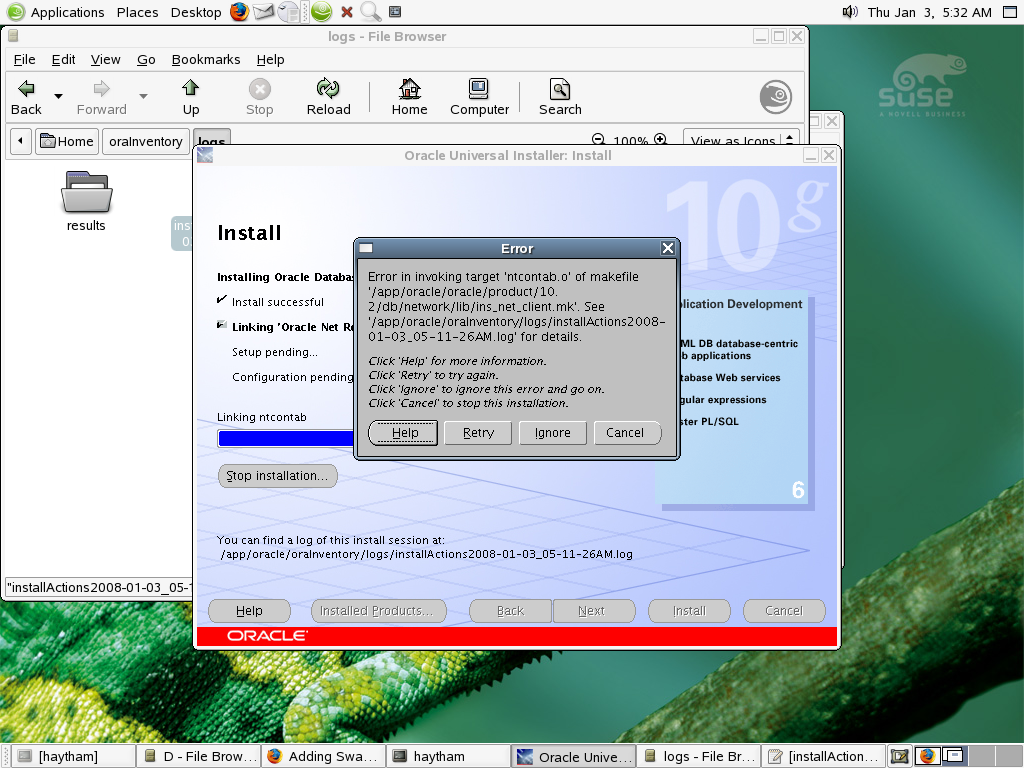This screenshot has width=1024, height=768.
Task: Open the volume speaker control
Action: tap(850, 12)
